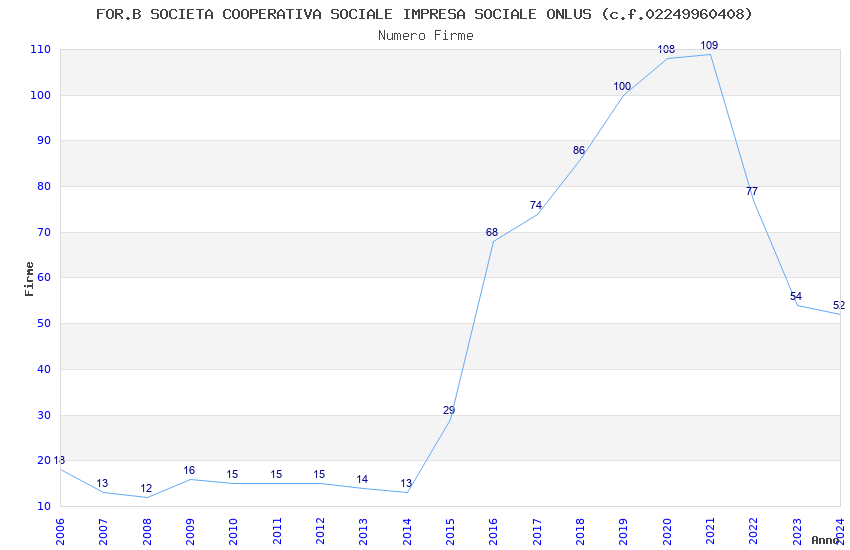The image size is (850, 550).
Task: Click the x-axis year label 2013
Action: (364, 531)
